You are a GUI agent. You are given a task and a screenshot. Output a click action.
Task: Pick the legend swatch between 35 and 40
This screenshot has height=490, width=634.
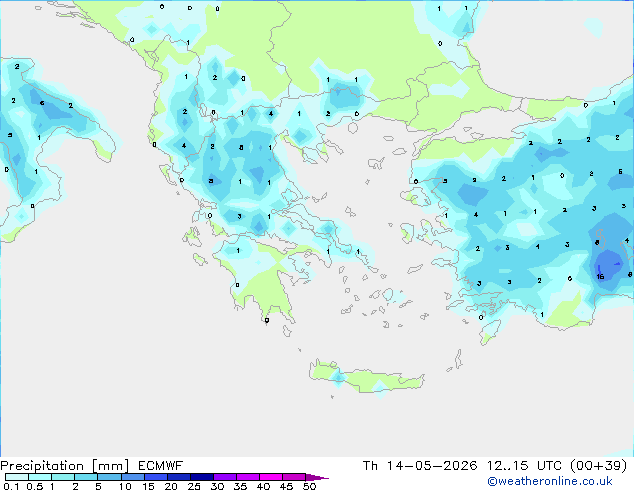tap(248, 477)
